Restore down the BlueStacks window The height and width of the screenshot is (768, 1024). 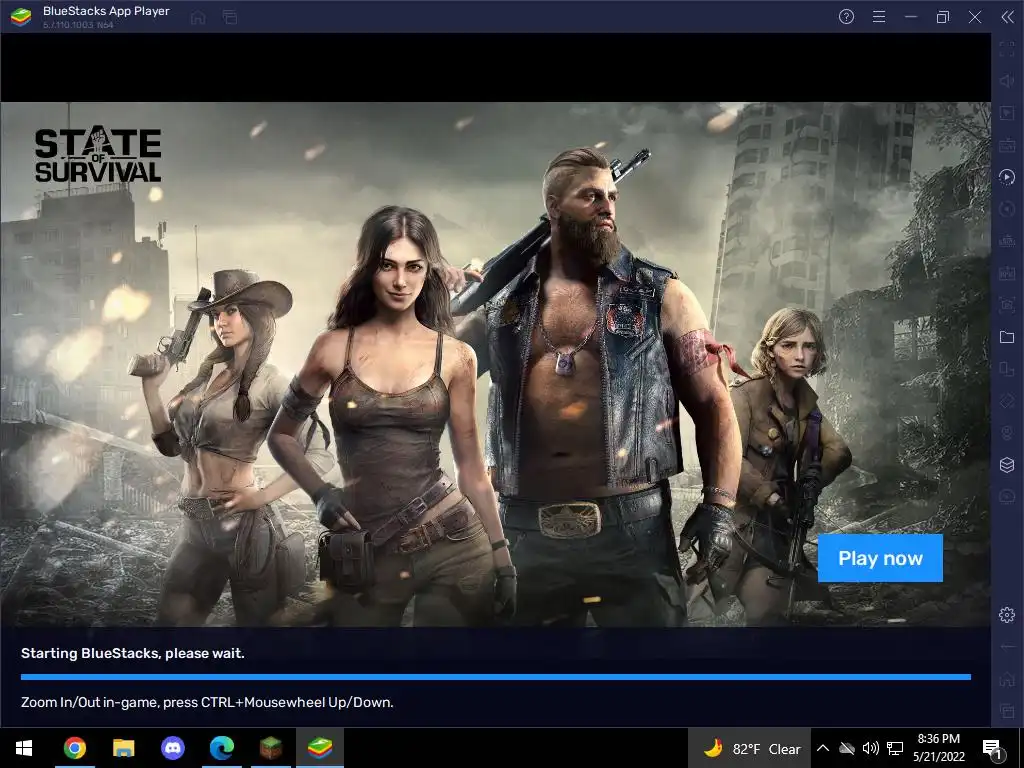click(942, 17)
